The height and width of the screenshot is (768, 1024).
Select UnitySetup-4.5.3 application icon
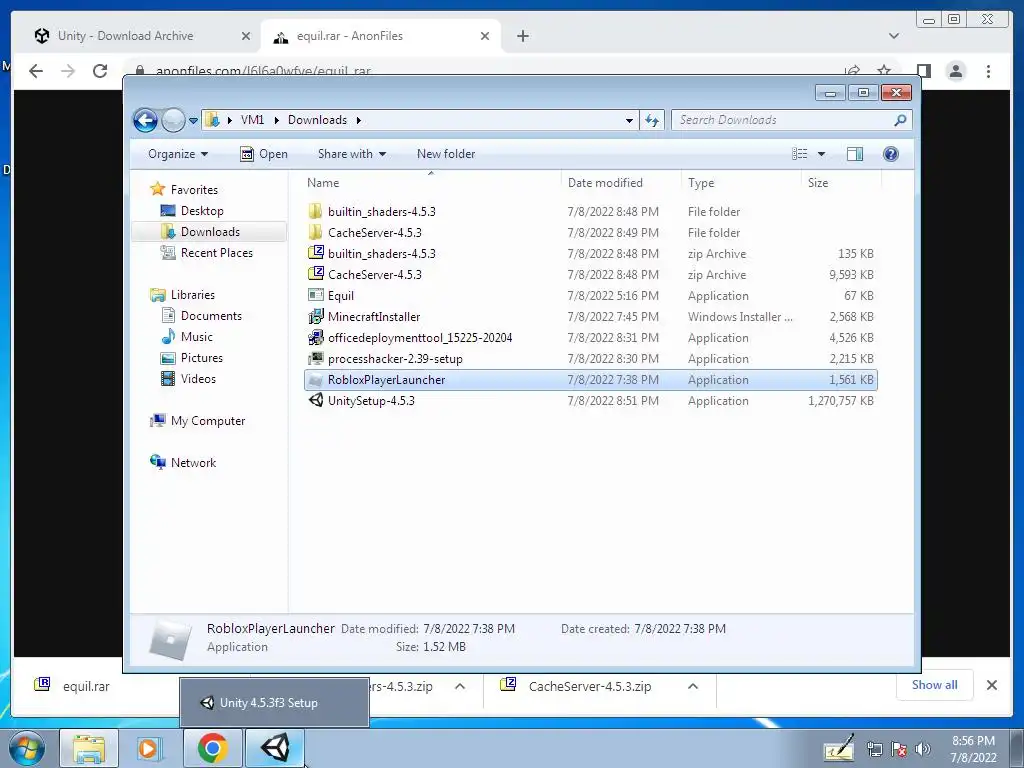315,400
